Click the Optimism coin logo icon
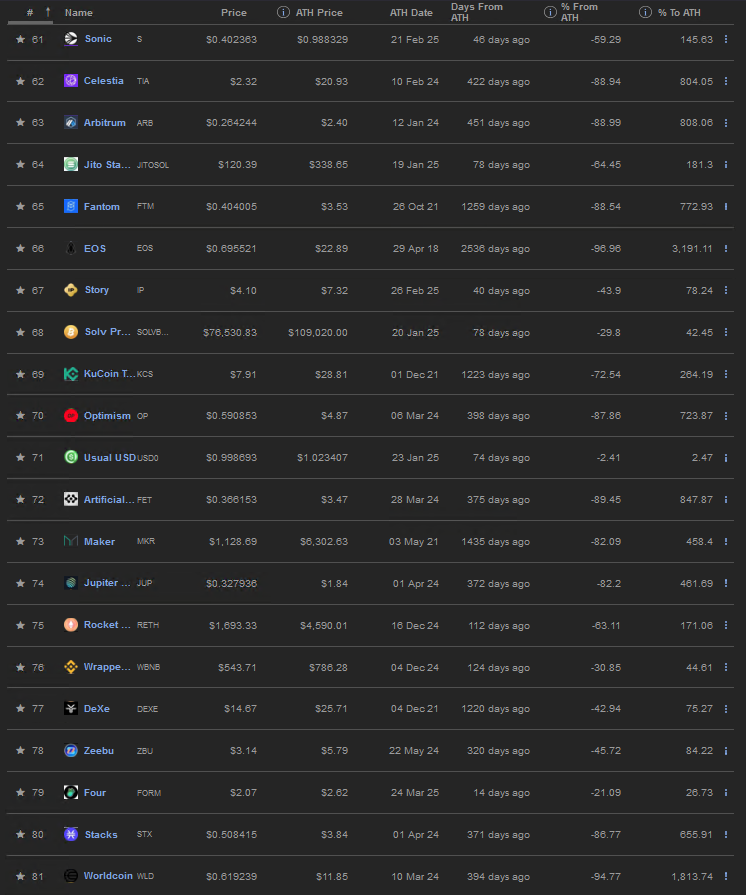 [x=71, y=416]
